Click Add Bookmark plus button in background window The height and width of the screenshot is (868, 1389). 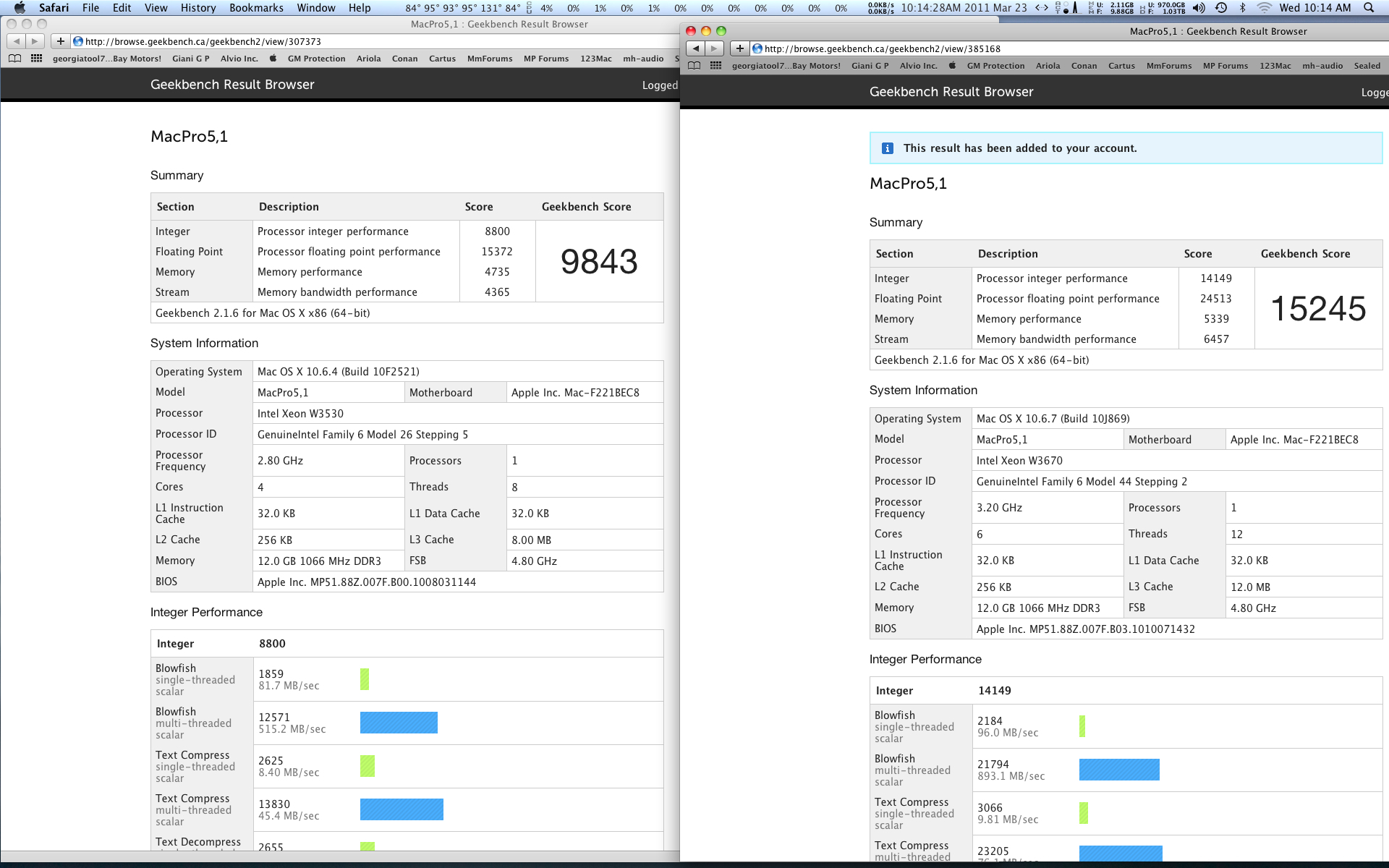[x=60, y=41]
